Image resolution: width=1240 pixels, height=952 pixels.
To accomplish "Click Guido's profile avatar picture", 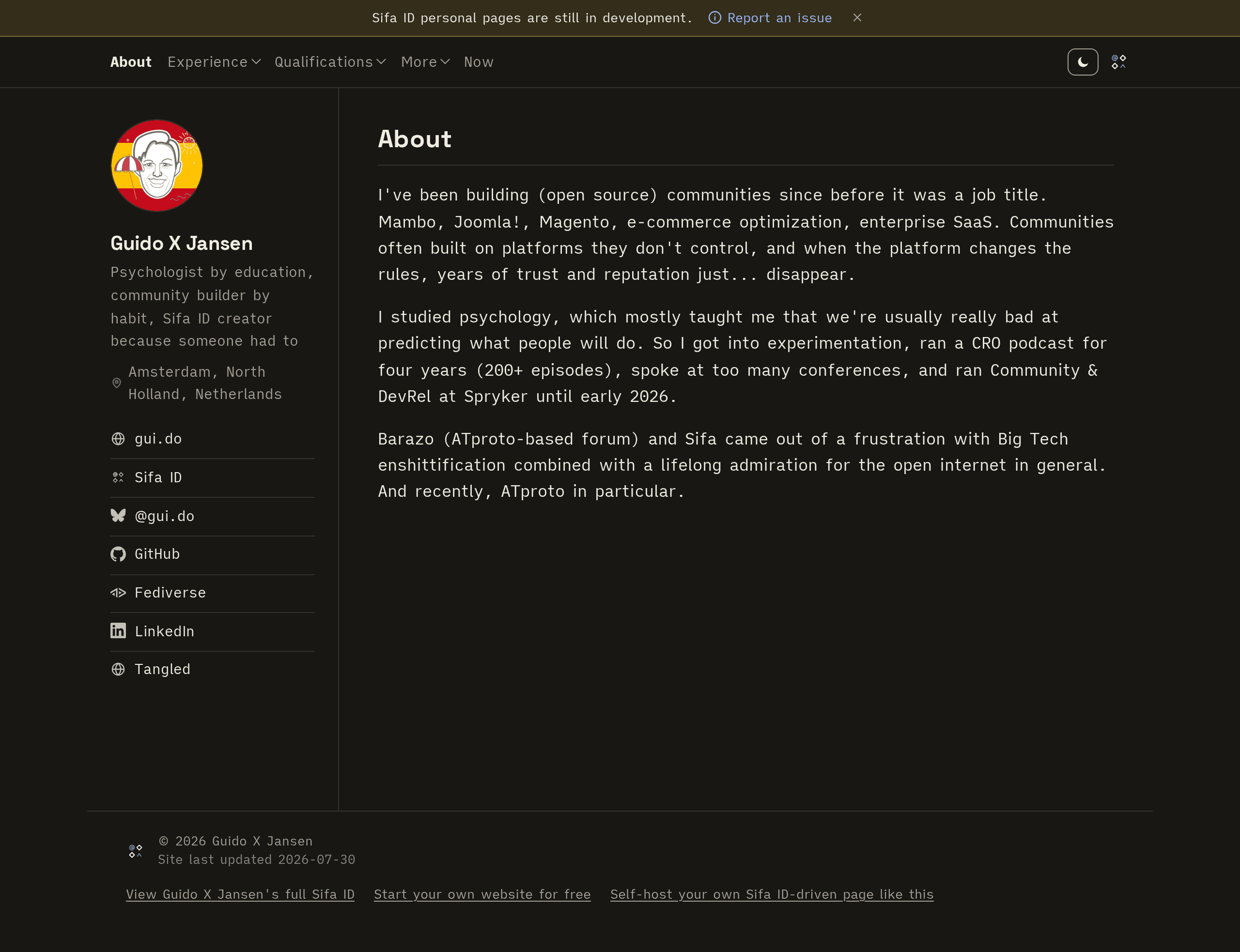I will click(x=157, y=165).
